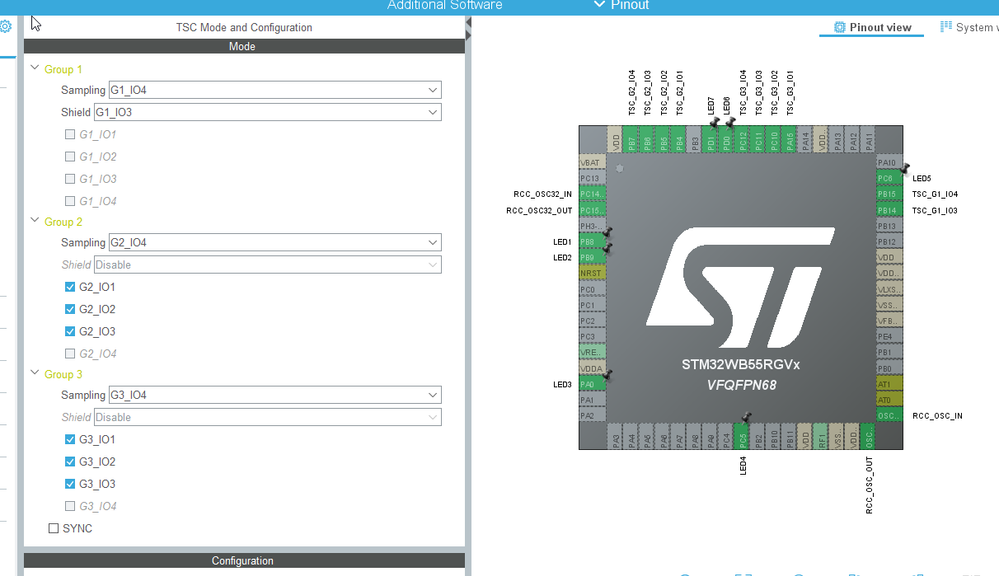
Task: Open the Group 2 Shield dropdown
Action: [268, 264]
